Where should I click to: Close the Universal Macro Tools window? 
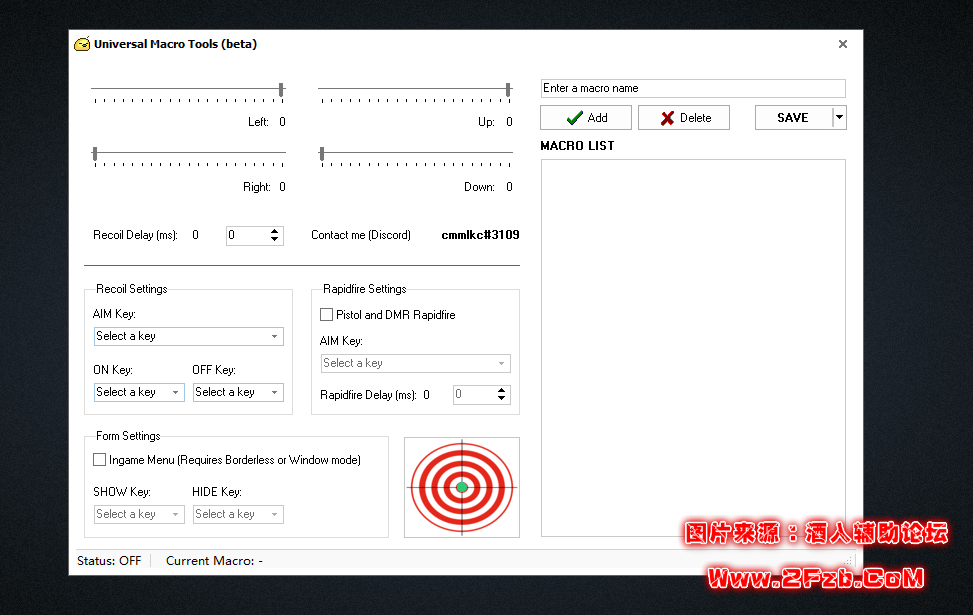(x=843, y=44)
